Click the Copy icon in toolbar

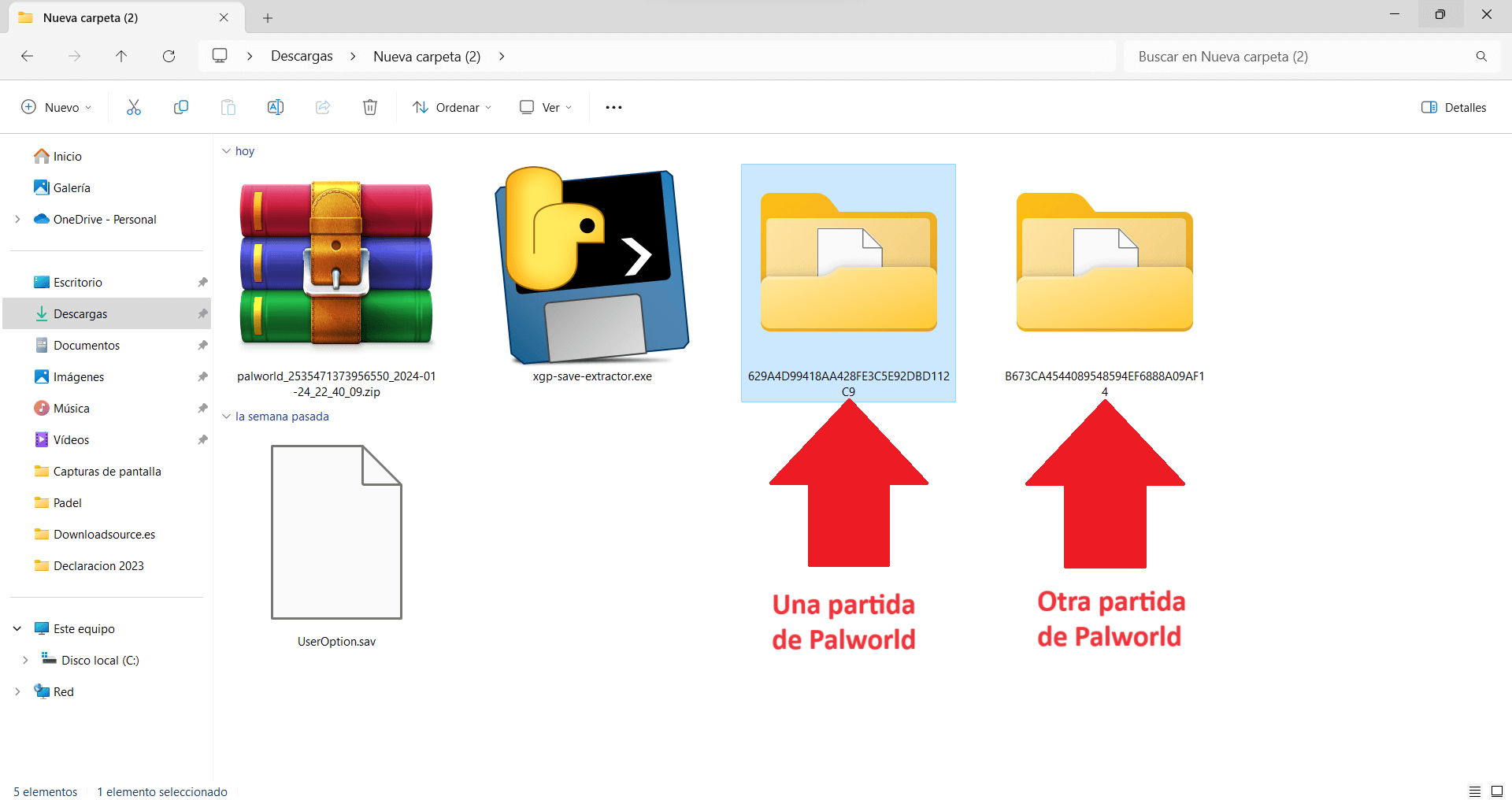[x=181, y=107]
